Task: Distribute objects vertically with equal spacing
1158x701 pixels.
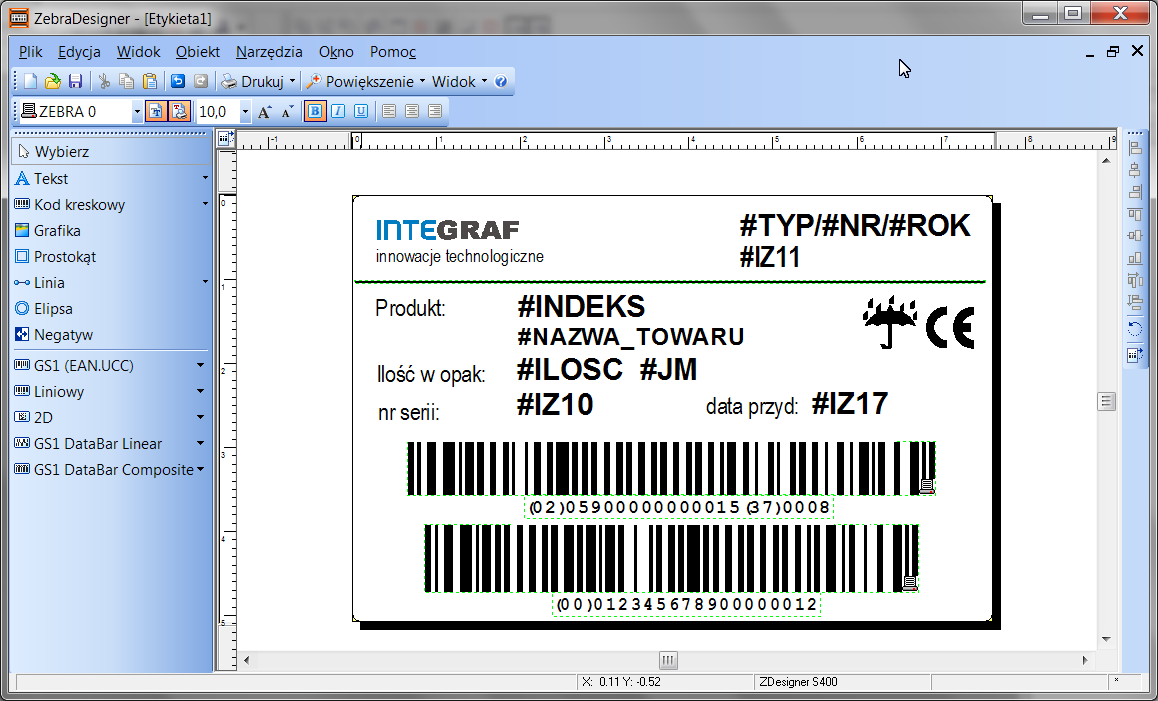Action: 1135,301
